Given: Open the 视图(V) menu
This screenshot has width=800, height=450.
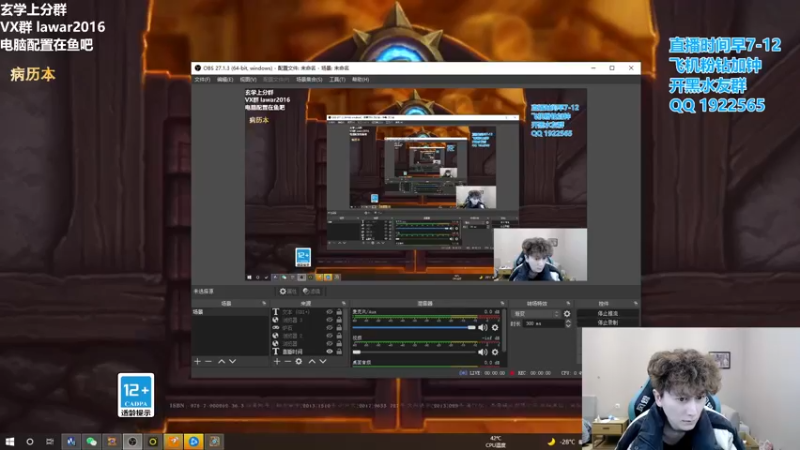Looking at the screenshot, I should click(x=248, y=80).
